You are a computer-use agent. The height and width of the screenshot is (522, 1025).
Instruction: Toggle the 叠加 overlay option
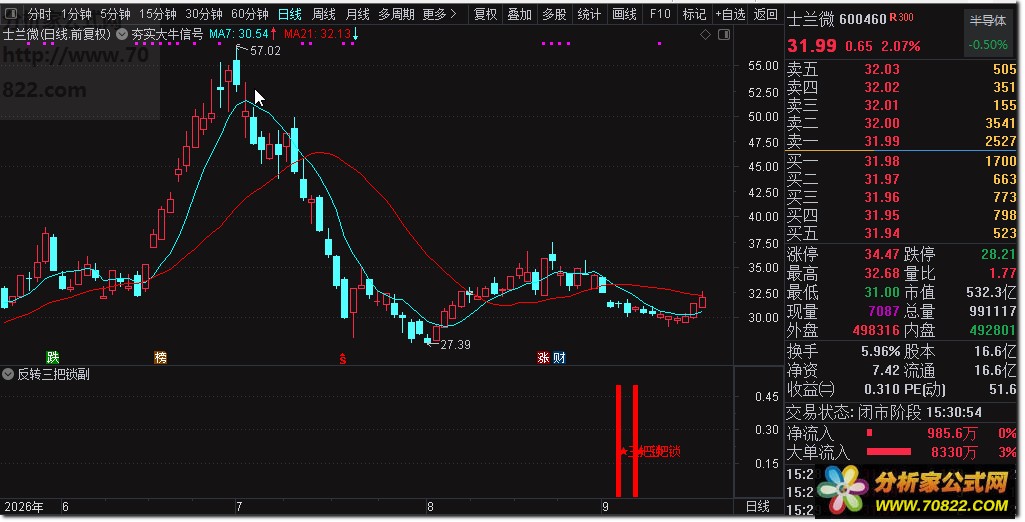tap(520, 14)
